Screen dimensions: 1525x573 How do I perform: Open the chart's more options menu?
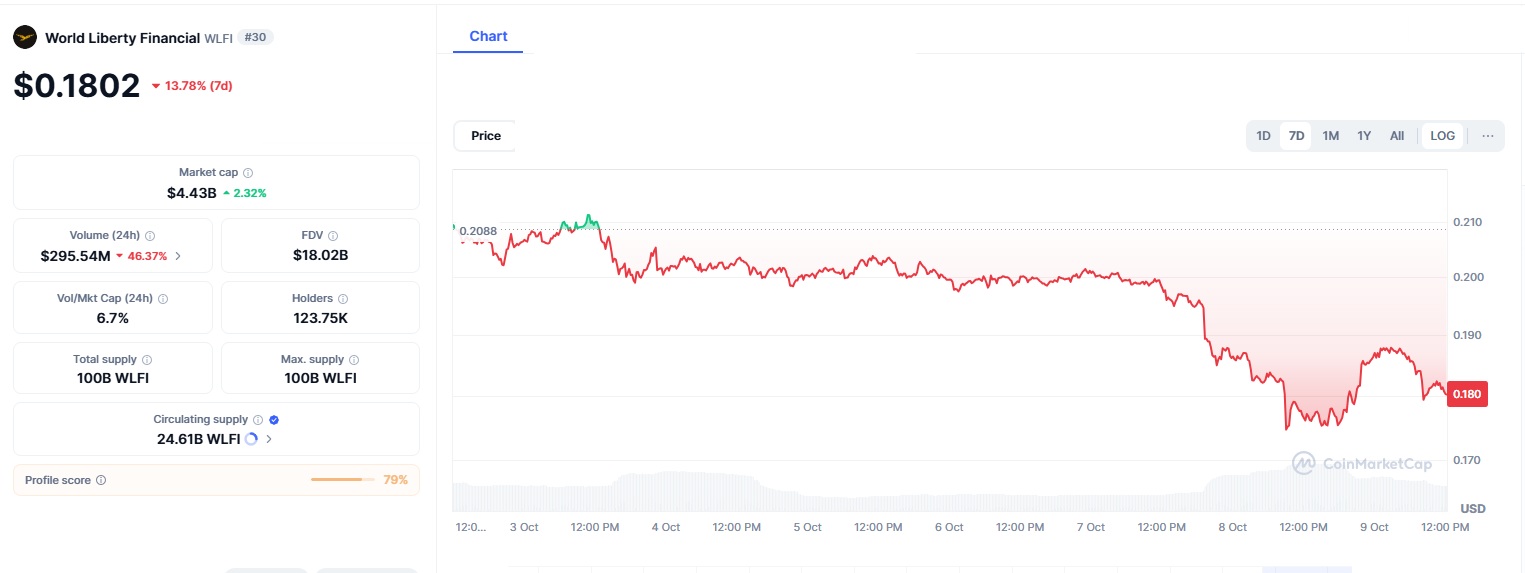[x=1488, y=136]
